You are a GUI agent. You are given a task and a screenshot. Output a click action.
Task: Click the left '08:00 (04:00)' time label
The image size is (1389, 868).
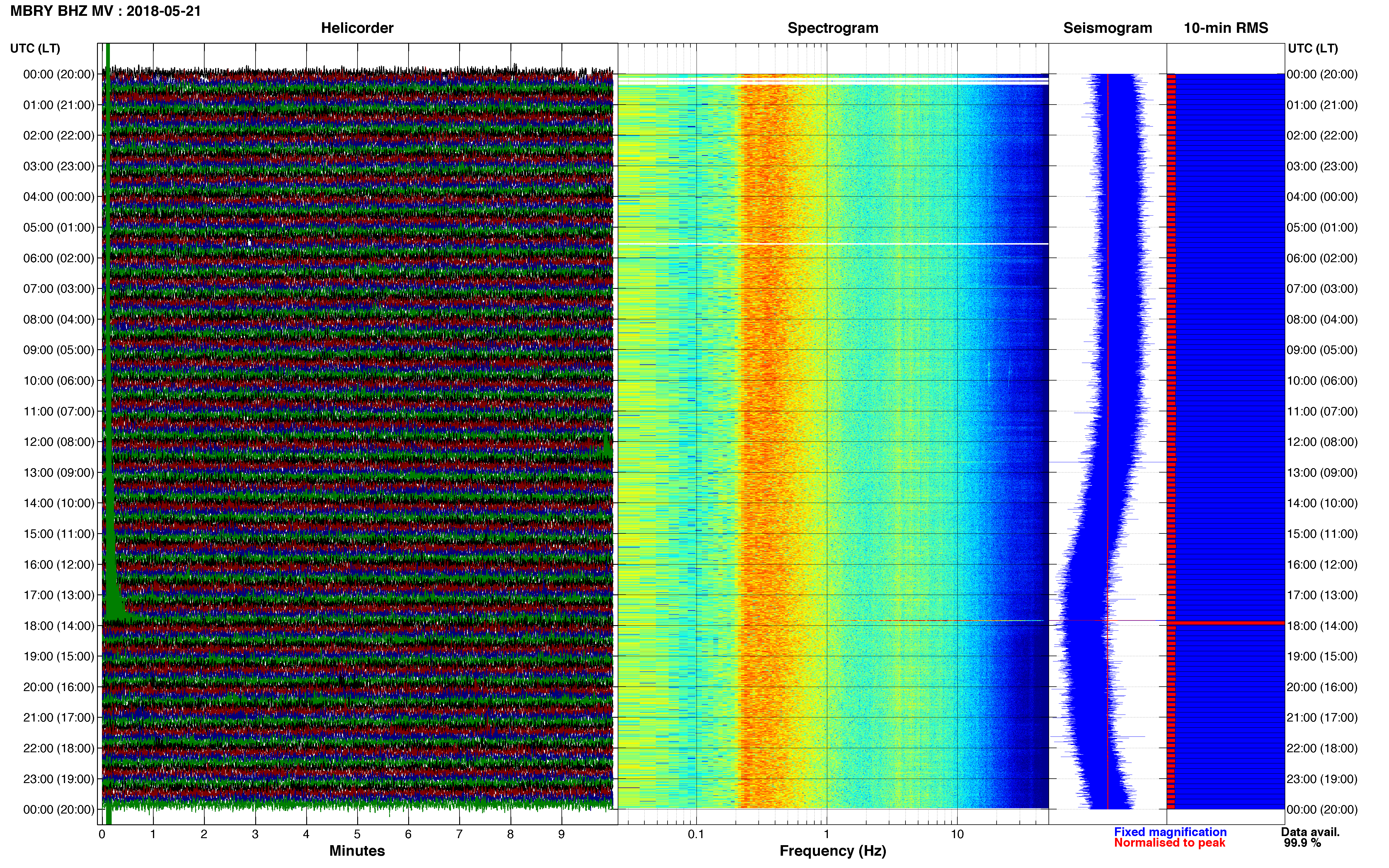click(x=59, y=319)
